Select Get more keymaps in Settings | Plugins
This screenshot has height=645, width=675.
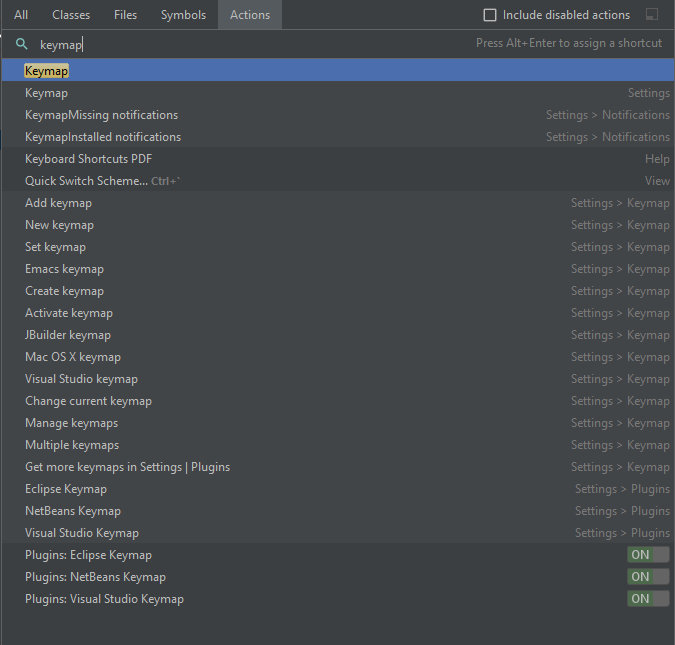(338, 466)
